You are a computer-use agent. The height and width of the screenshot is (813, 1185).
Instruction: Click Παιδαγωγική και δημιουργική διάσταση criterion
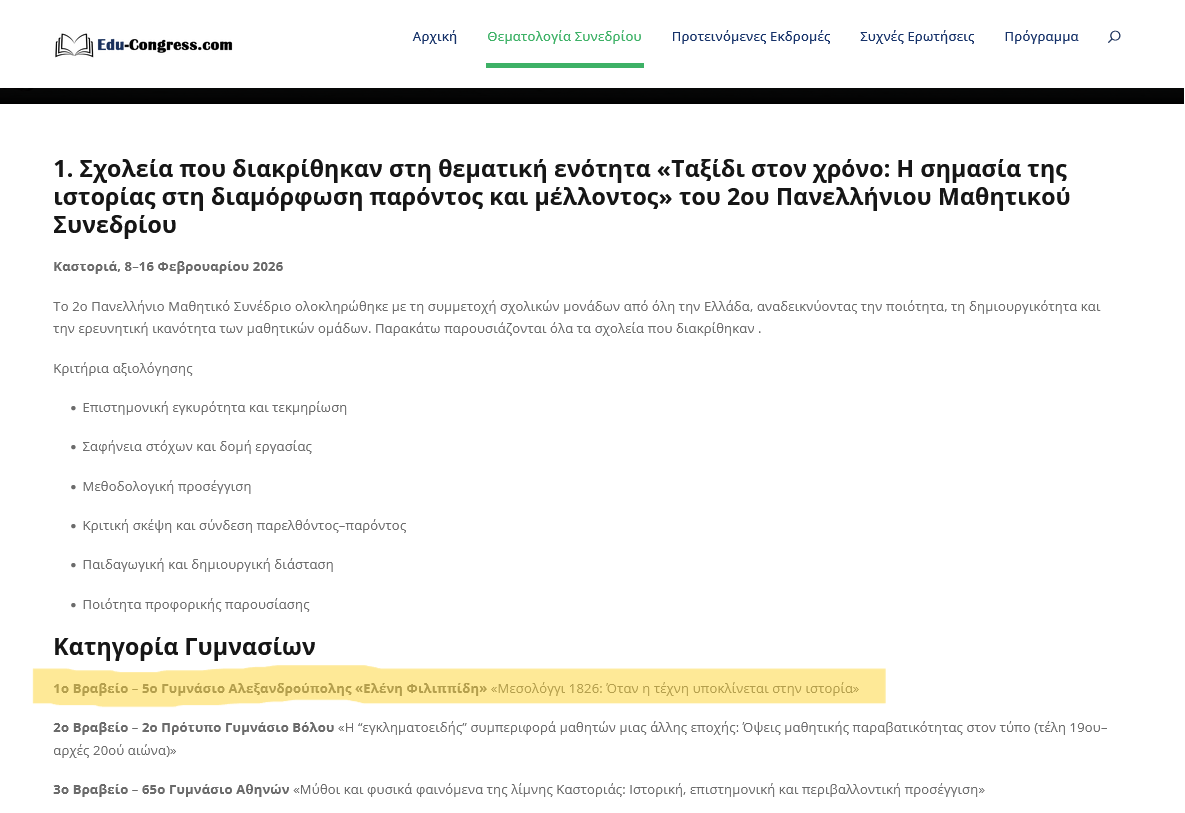[x=208, y=564]
